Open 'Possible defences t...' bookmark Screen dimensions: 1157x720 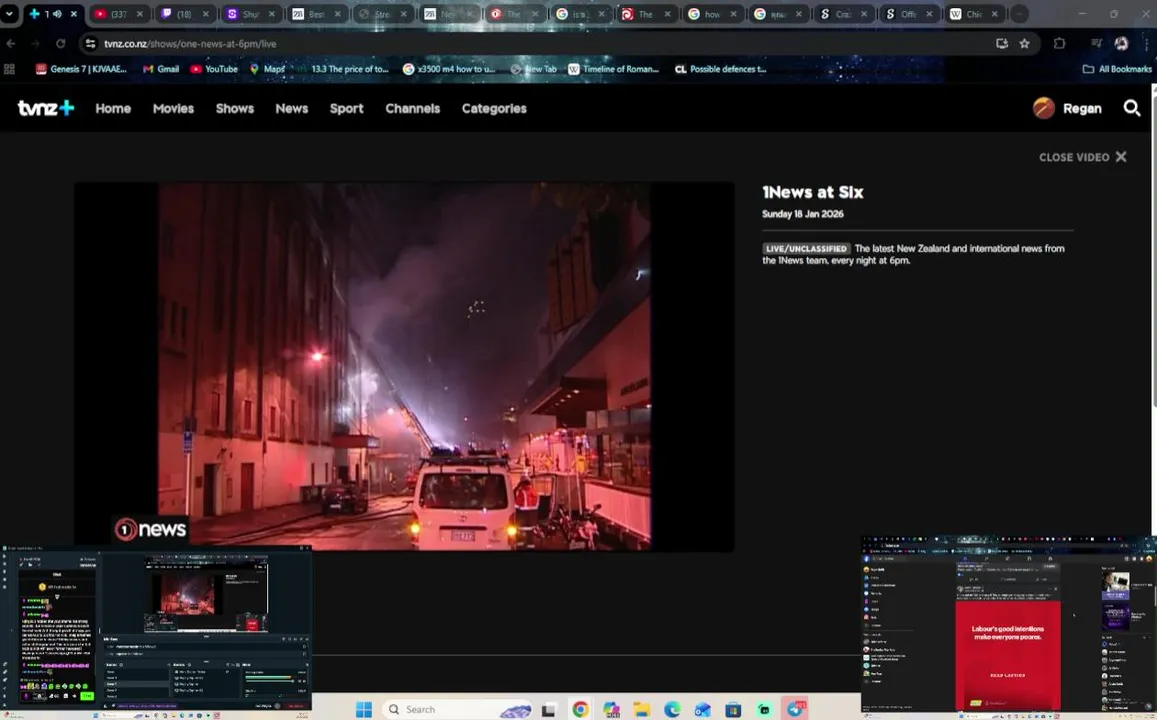click(720, 69)
